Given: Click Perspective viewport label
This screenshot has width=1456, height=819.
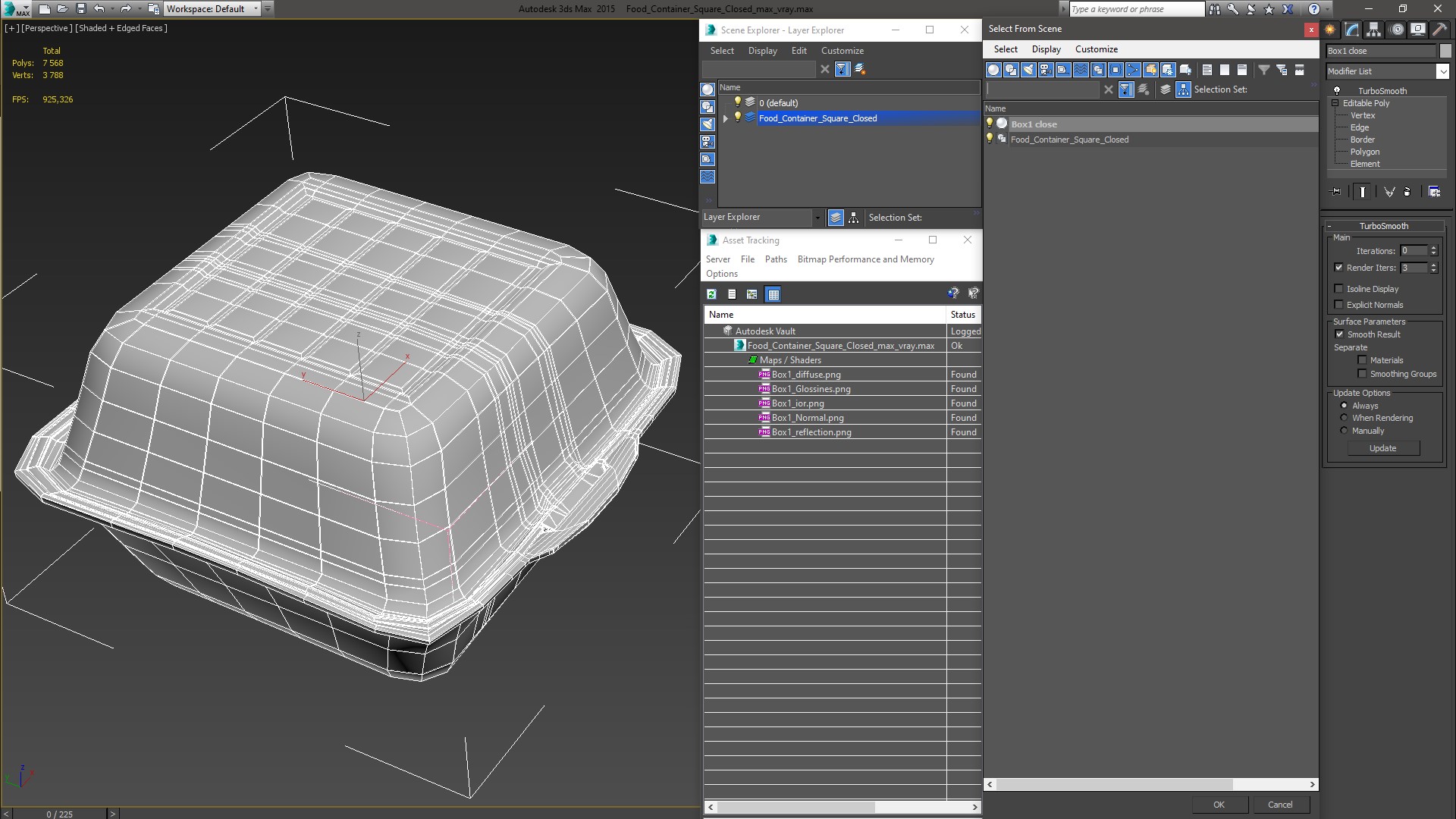Looking at the screenshot, I should click(47, 28).
